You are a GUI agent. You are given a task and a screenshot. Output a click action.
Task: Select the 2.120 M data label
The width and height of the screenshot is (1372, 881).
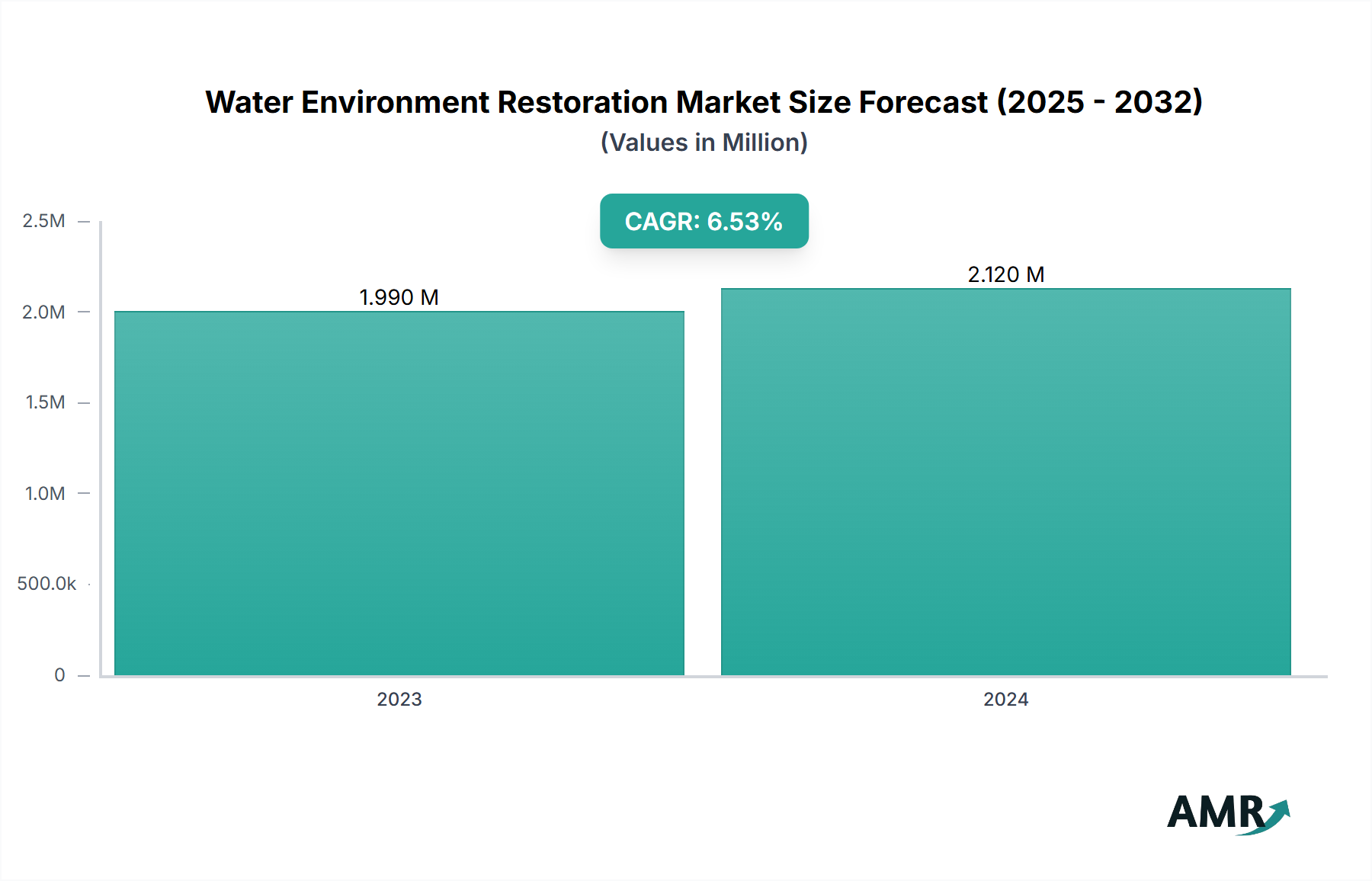point(1006,274)
